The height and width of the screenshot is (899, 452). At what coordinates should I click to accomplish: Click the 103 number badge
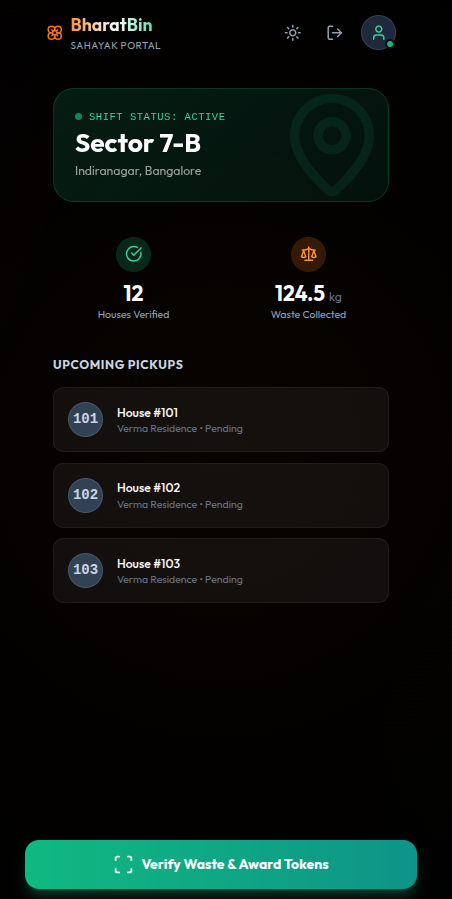[x=85, y=570]
